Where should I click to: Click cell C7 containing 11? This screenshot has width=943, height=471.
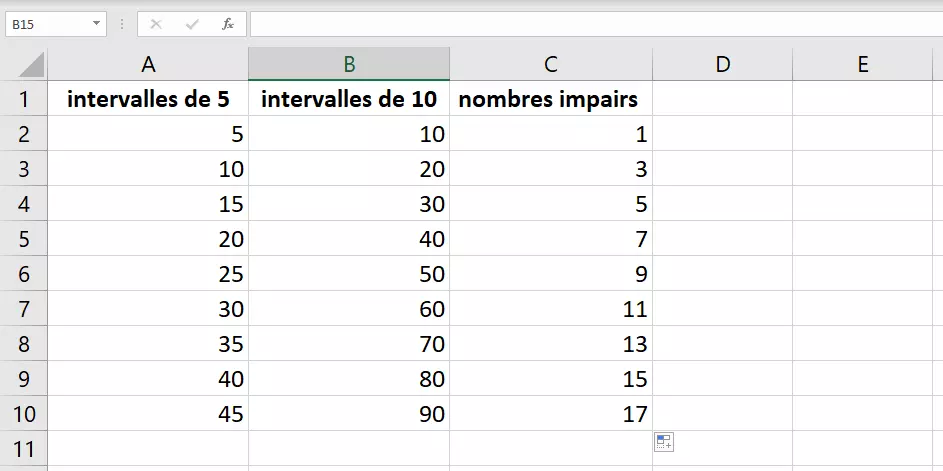551,309
